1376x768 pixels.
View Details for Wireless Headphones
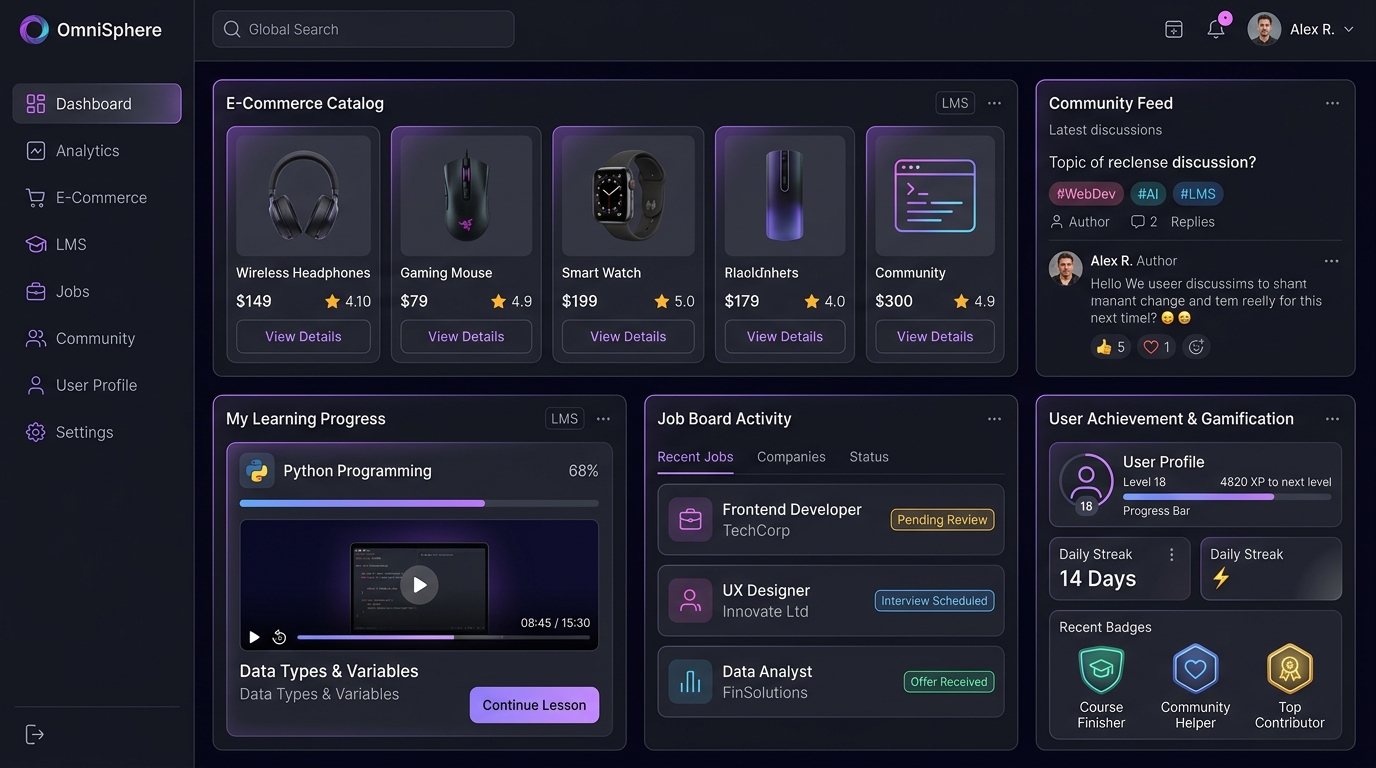pyautogui.click(x=303, y=337)
